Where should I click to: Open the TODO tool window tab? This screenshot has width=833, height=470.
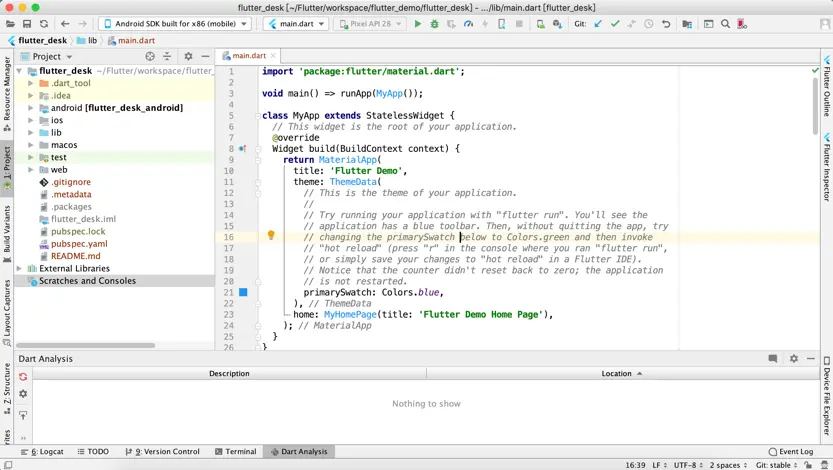pos(93,451)
